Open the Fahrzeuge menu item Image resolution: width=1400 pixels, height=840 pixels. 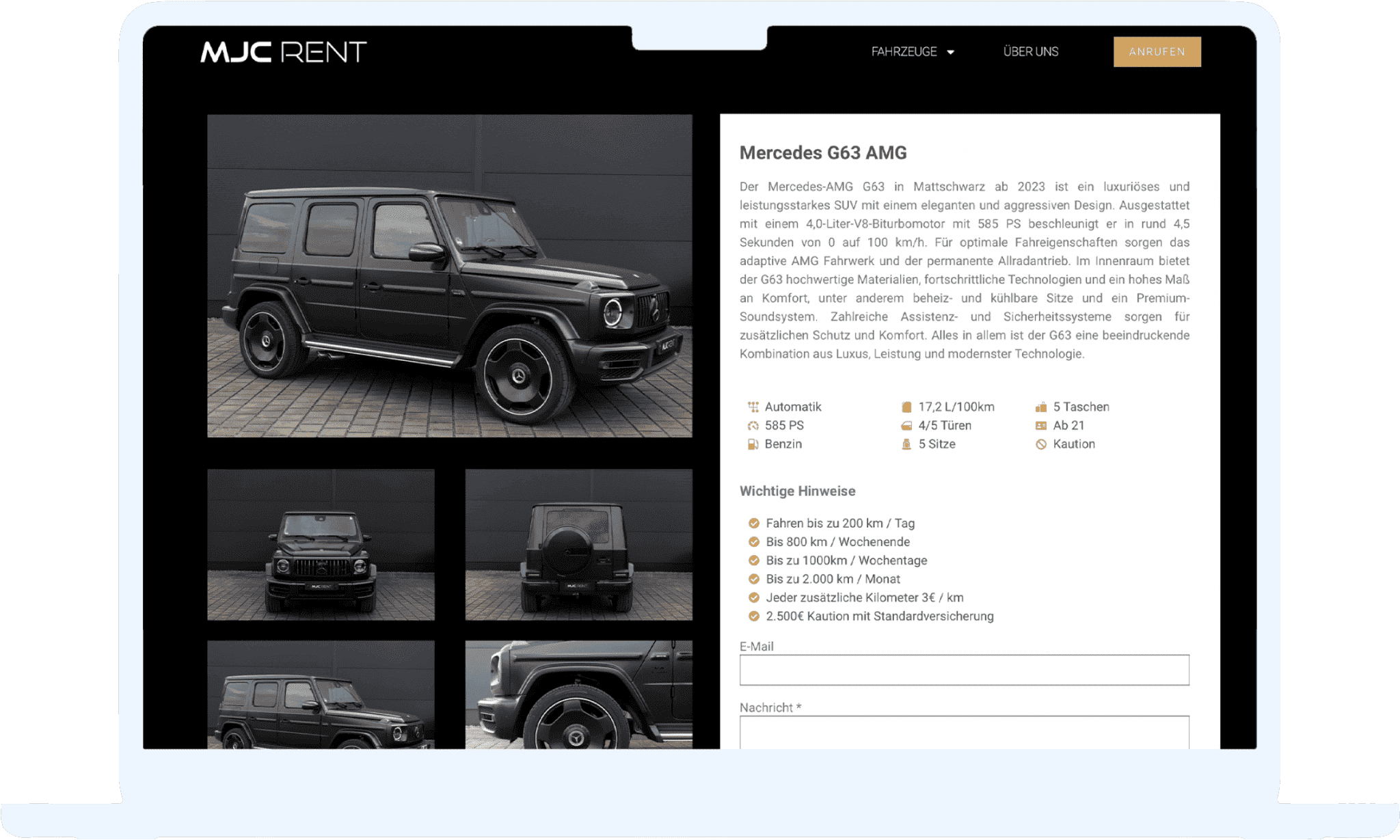click(x=904, y=52)
